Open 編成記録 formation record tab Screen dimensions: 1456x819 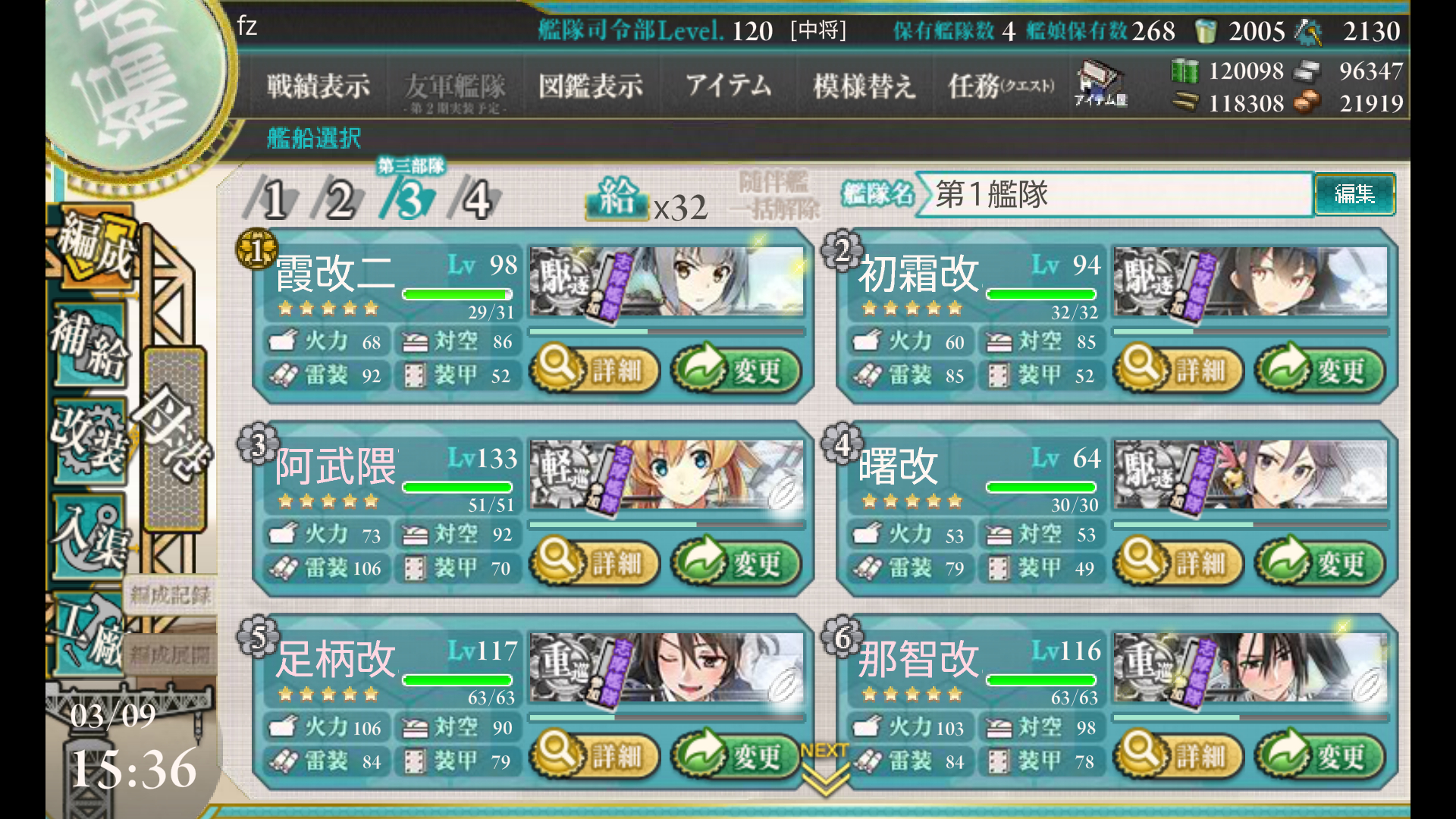point(170,595)
